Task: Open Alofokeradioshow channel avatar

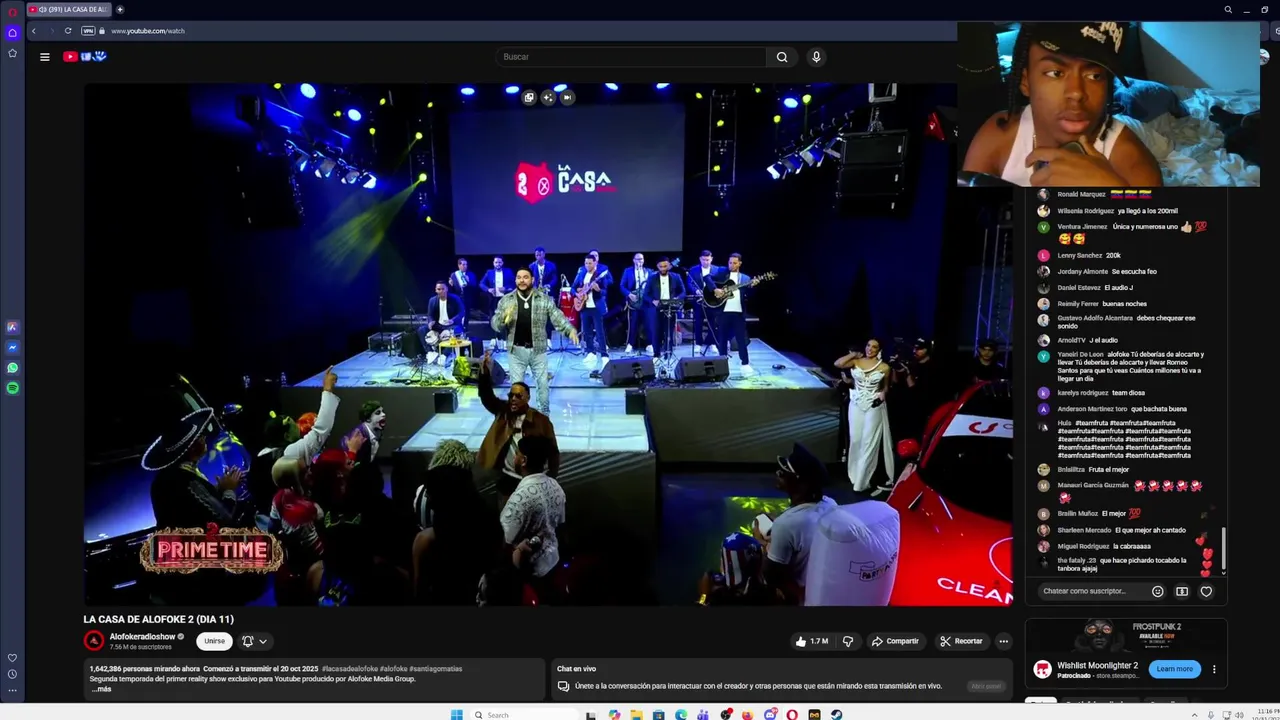Action: tap(94, 641)
